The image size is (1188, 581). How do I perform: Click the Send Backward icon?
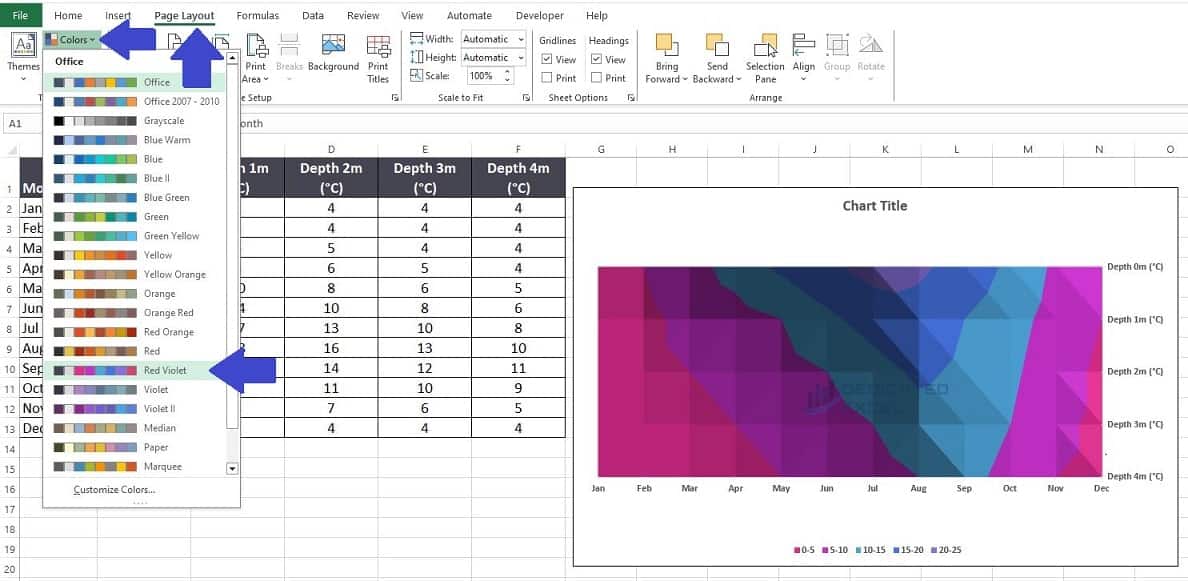pyautogui.click(x=716, y=58)
